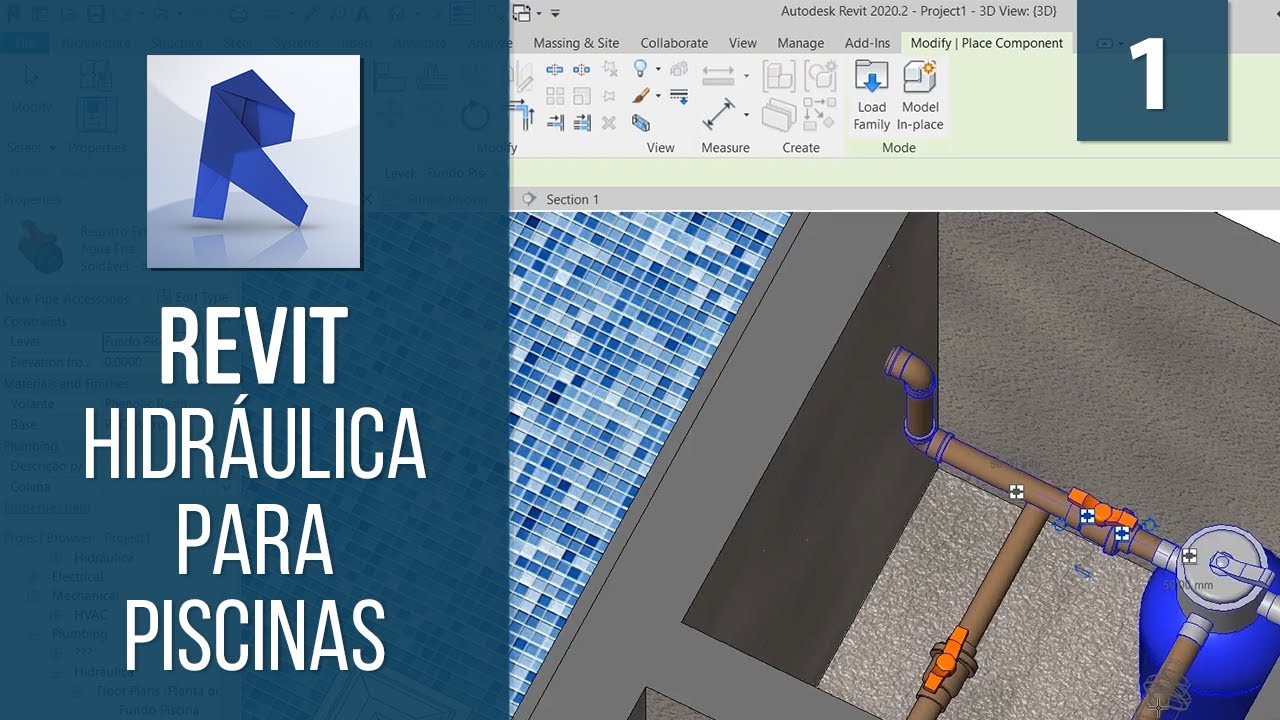Image resolution: width=1280 pixels, height=720 pixels.
Task: Click the Linework tool icon
Action: coord(678,96)
